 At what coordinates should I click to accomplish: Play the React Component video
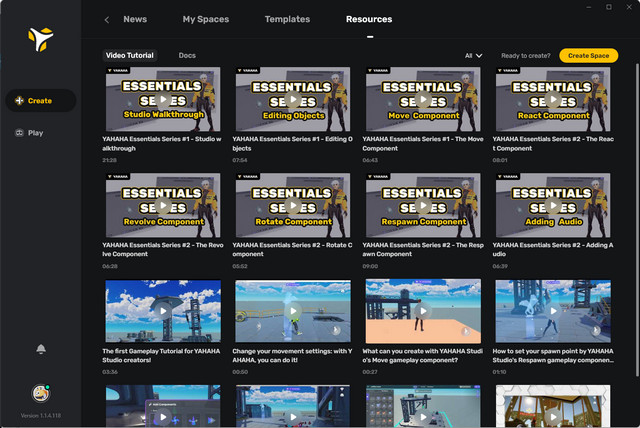click(x=553, y=99)
